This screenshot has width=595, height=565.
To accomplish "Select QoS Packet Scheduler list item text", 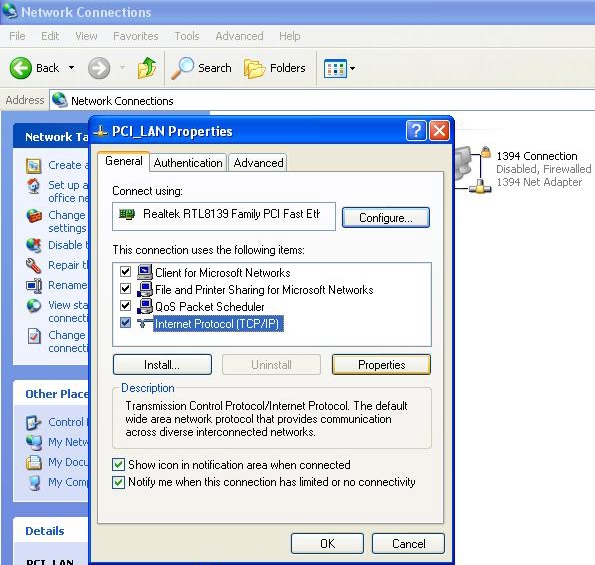I will click(209, 307).
